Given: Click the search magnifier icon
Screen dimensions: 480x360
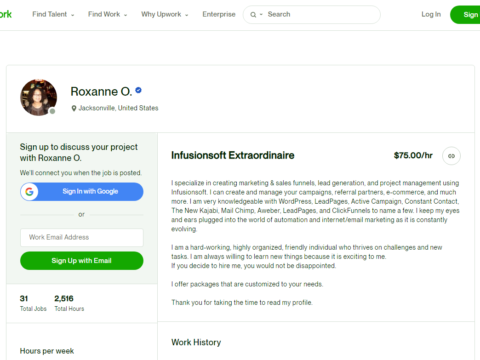Looking at the screenshot, I should pos(253,15).
